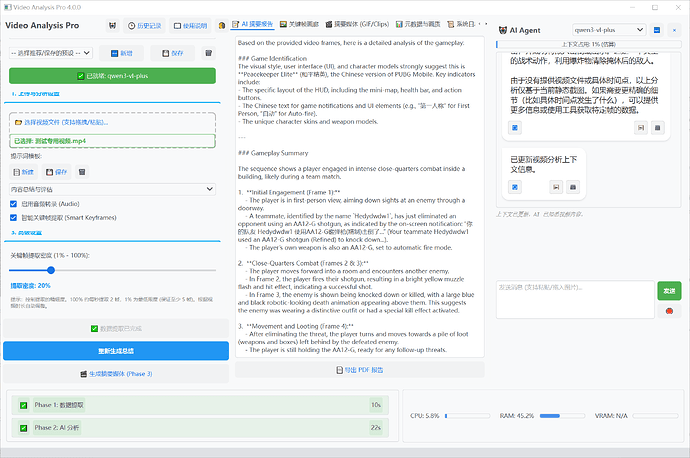Switch to the 系统日… tab
Viewport: 690px width, 458px height.
coord(461,24)
